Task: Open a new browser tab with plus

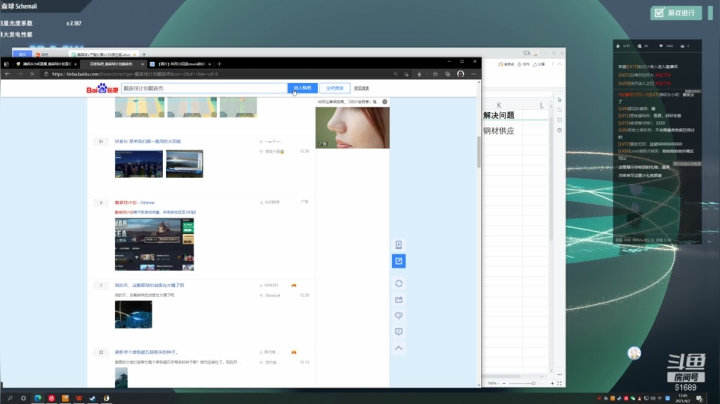Action: click(x=219, y=64)
